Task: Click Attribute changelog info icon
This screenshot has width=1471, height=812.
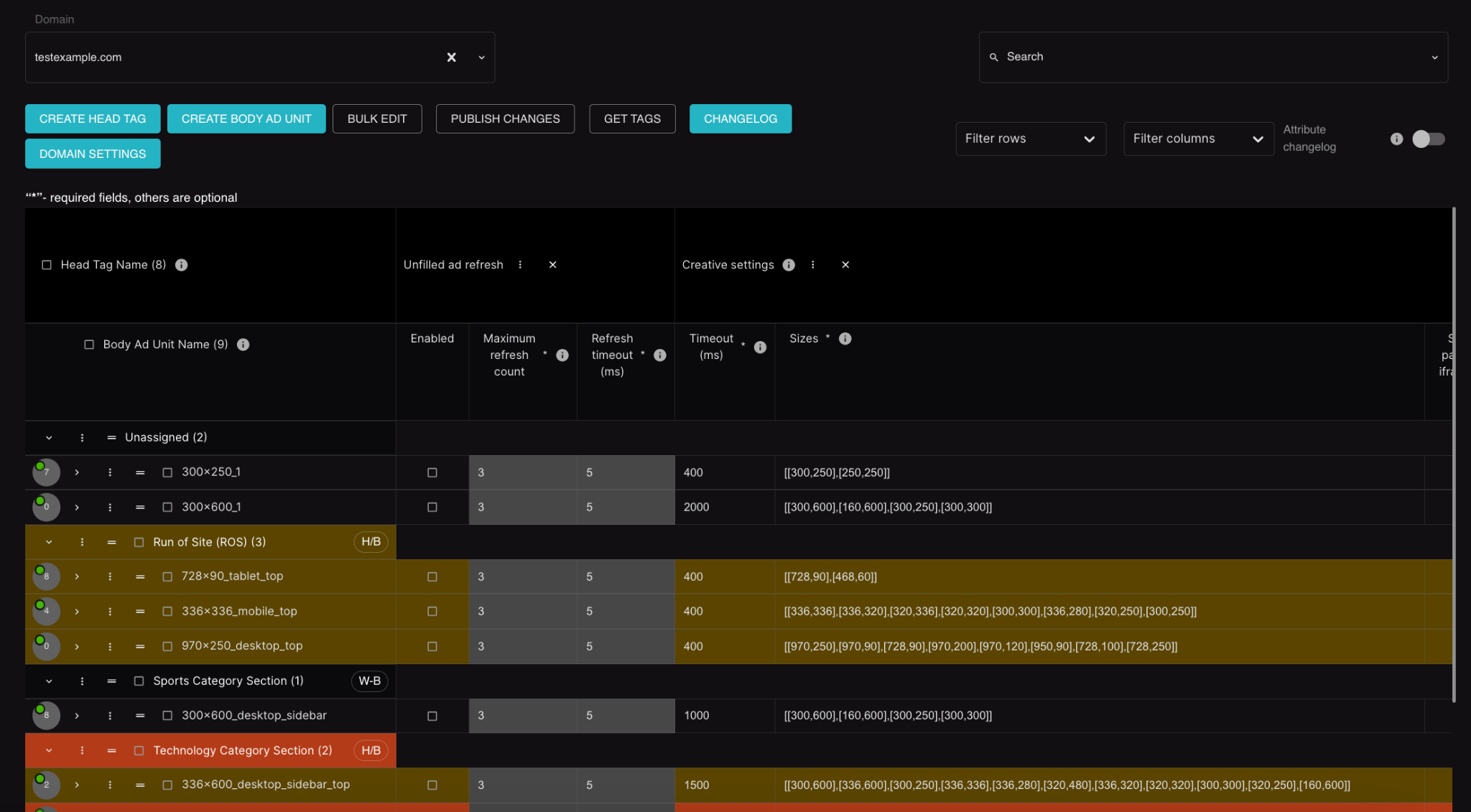Action: click(x=1396, y=139)
